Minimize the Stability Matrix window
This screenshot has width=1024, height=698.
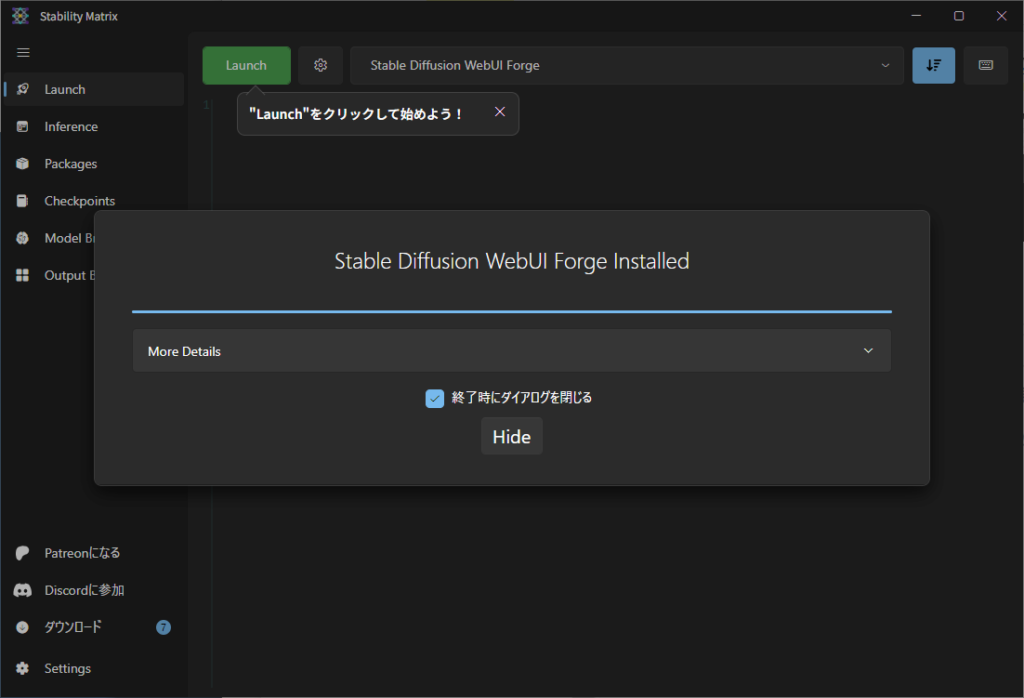point(916,16)
